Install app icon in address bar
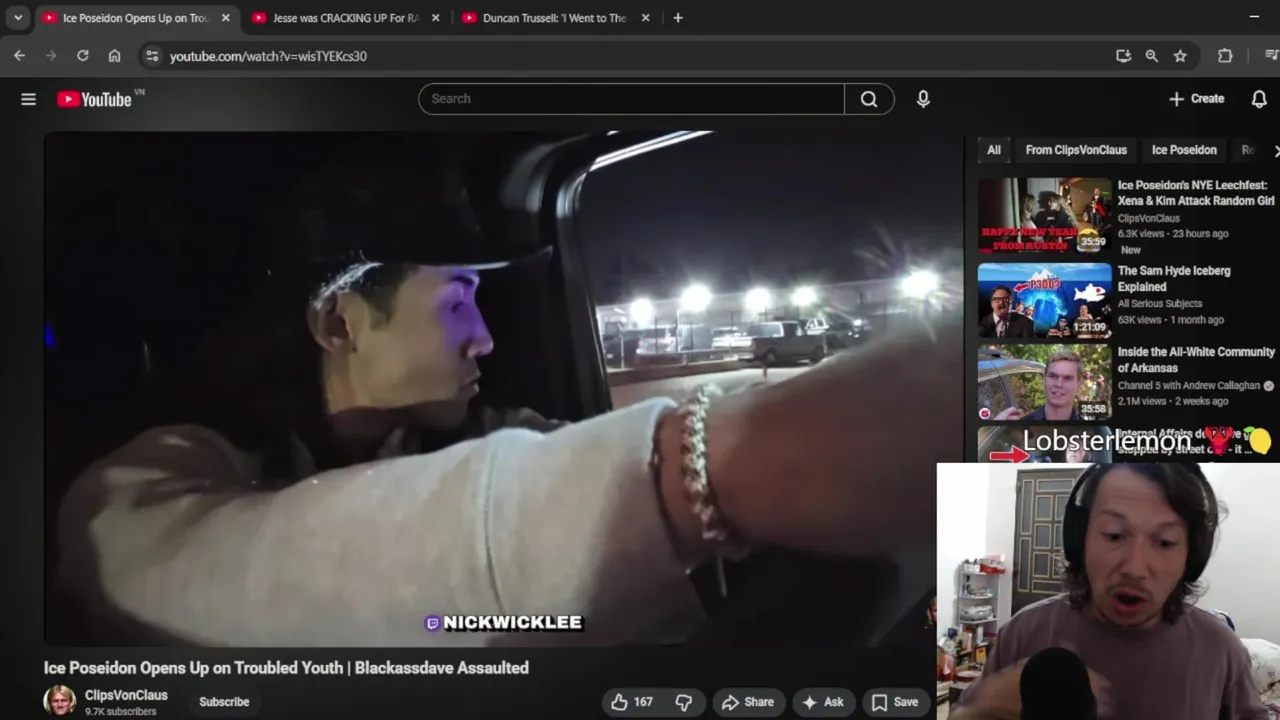The width and height of the screenshot is (1280, 720). [1123, 56]
